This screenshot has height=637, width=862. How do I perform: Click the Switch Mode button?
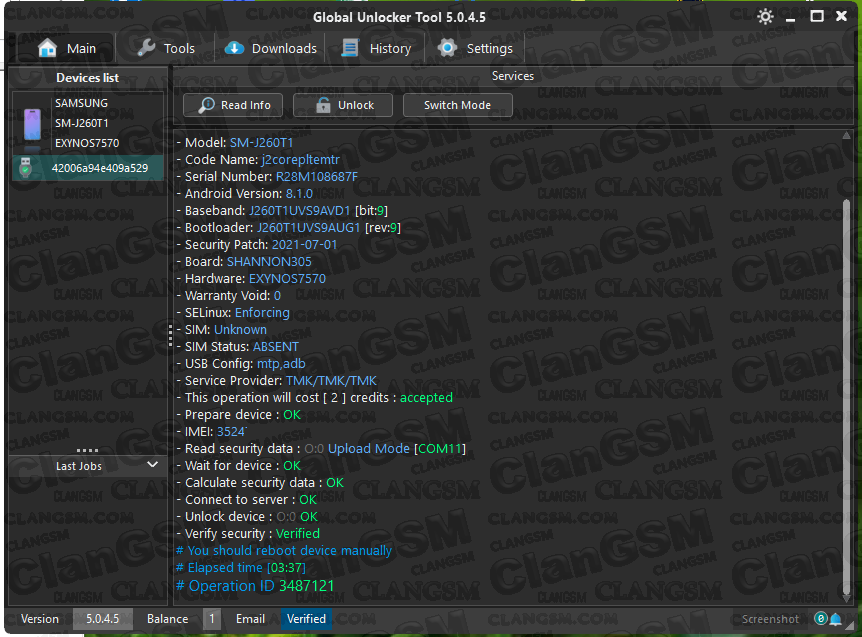click(457, 105)
